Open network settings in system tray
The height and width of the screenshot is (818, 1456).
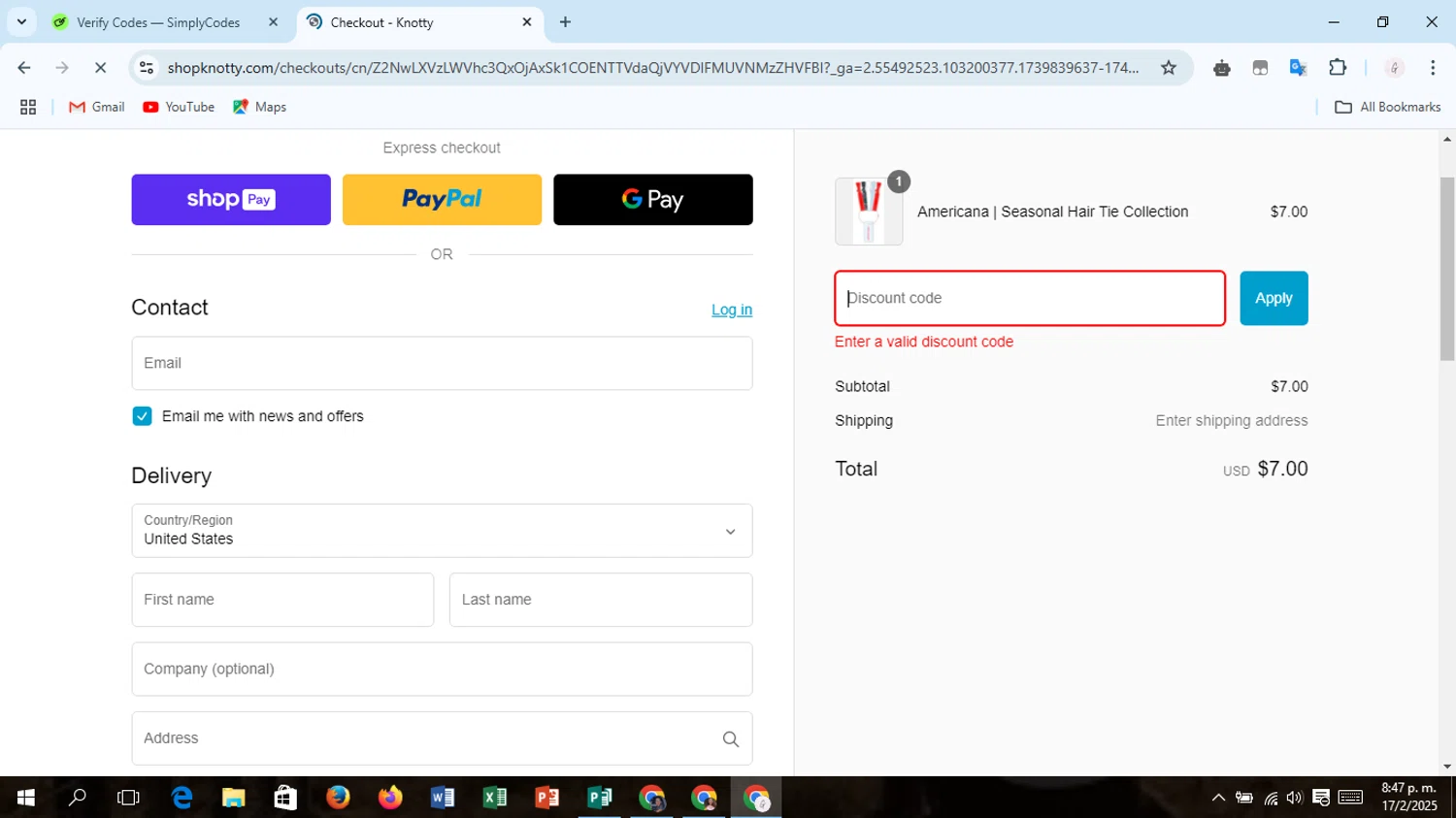coord(1271,798)
